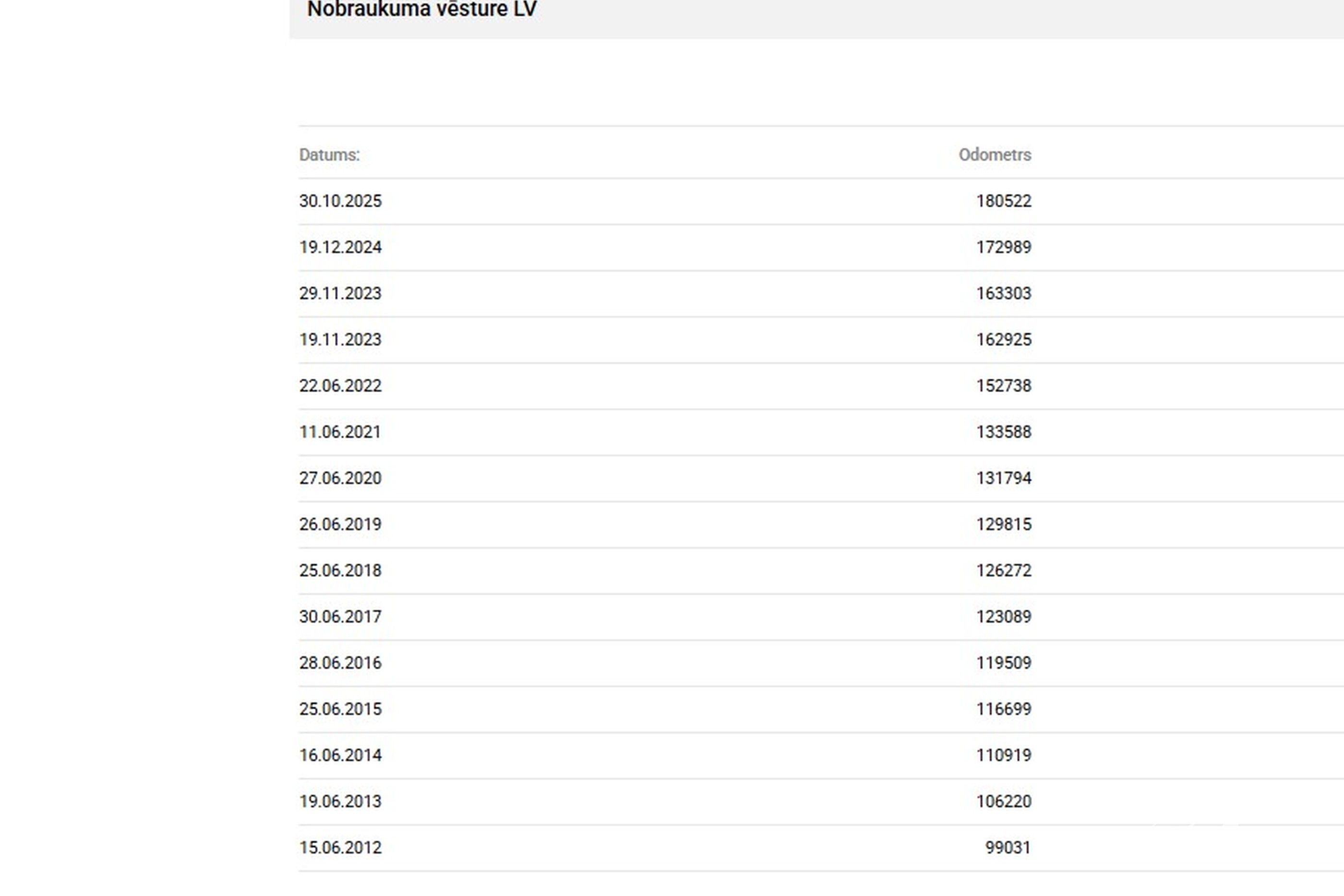1344x896 pixels.
Task: Select the 19.12.2024 date row
Action: click(x=340, y=248)
